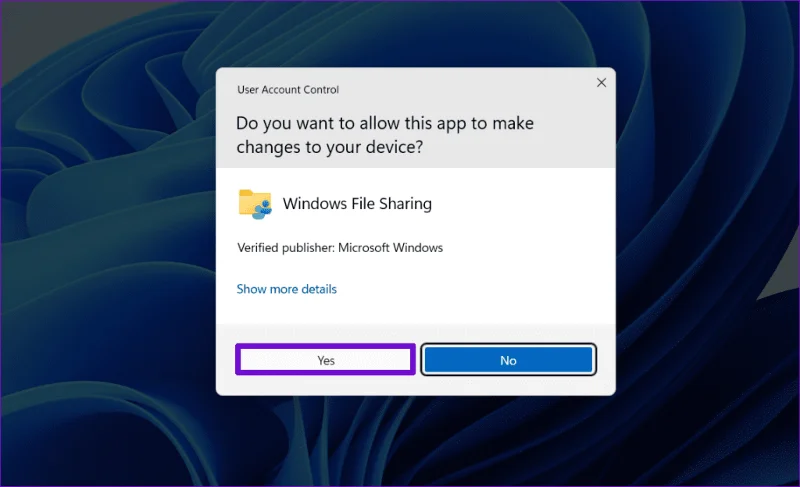Viewport: 800px width, 487px height.
Task: Click Verified publisher: Microsoft Windows text
Action: click(x=340, y=248)
